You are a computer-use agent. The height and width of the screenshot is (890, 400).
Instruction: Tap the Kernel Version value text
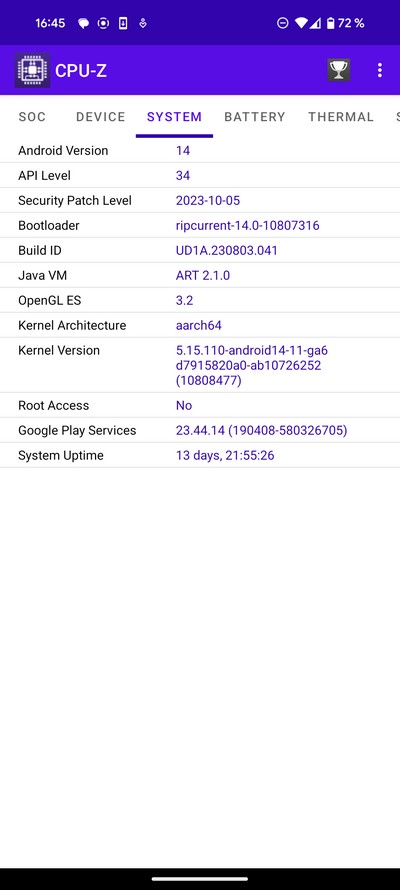tap(252, 365)
